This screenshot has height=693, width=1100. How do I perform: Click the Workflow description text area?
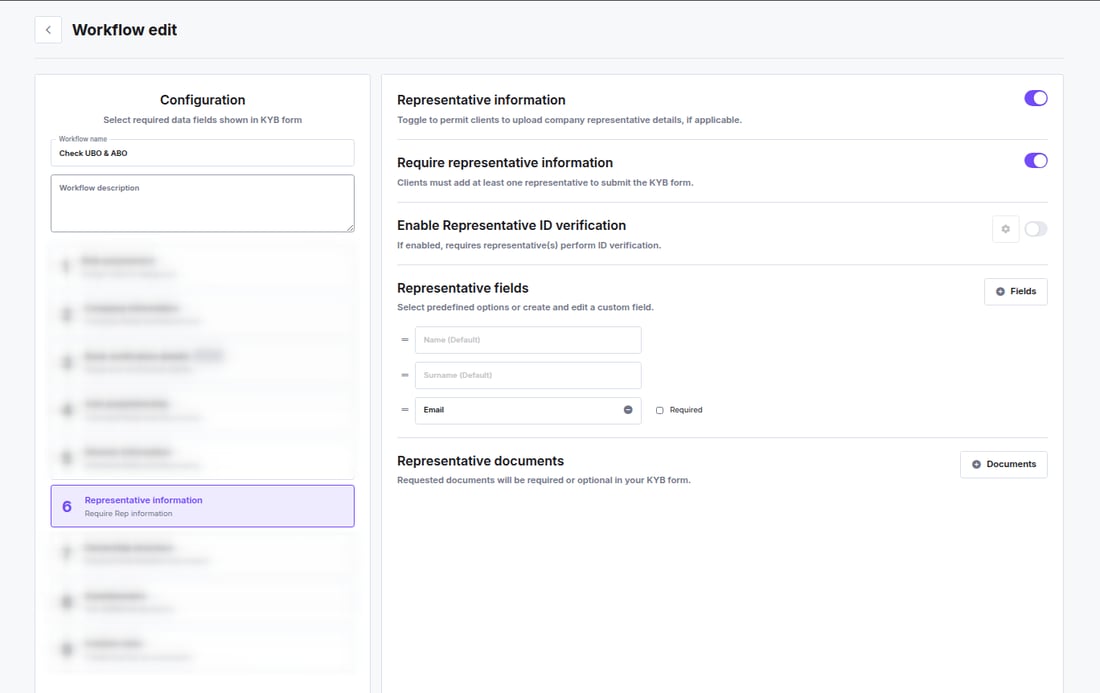pos(203,203)
